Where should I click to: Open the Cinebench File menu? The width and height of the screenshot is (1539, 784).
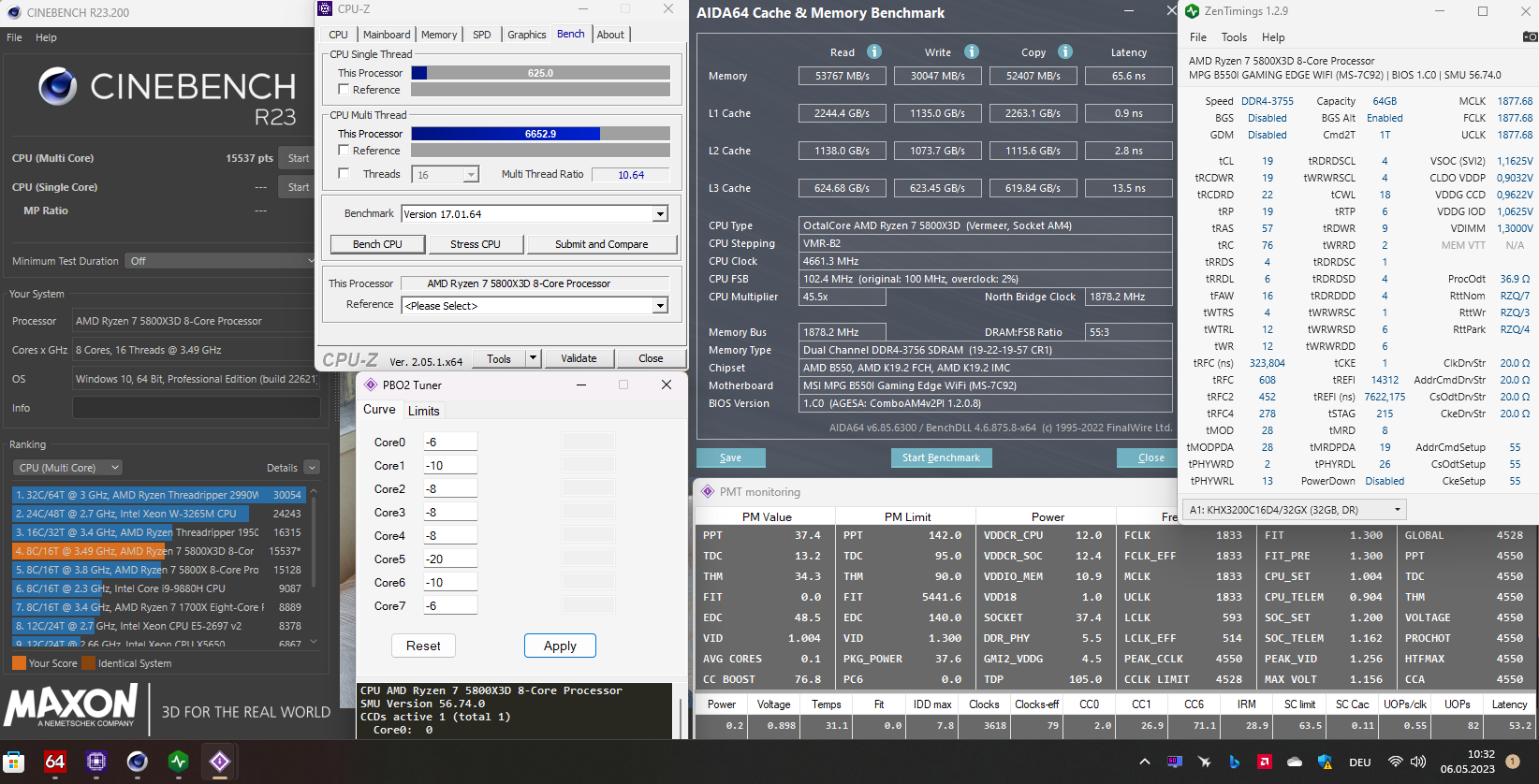(14, 37)
